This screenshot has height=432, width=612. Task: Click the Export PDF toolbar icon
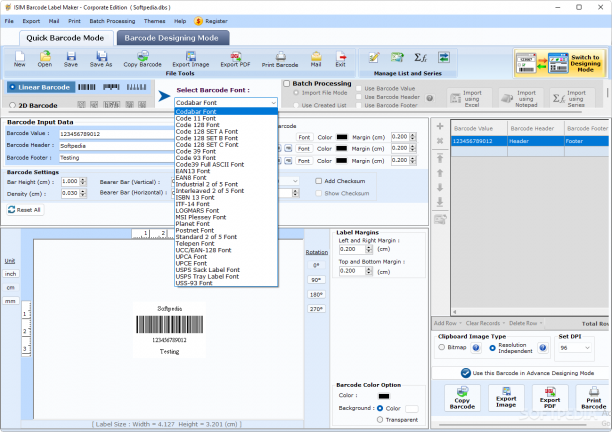(235, 59)
